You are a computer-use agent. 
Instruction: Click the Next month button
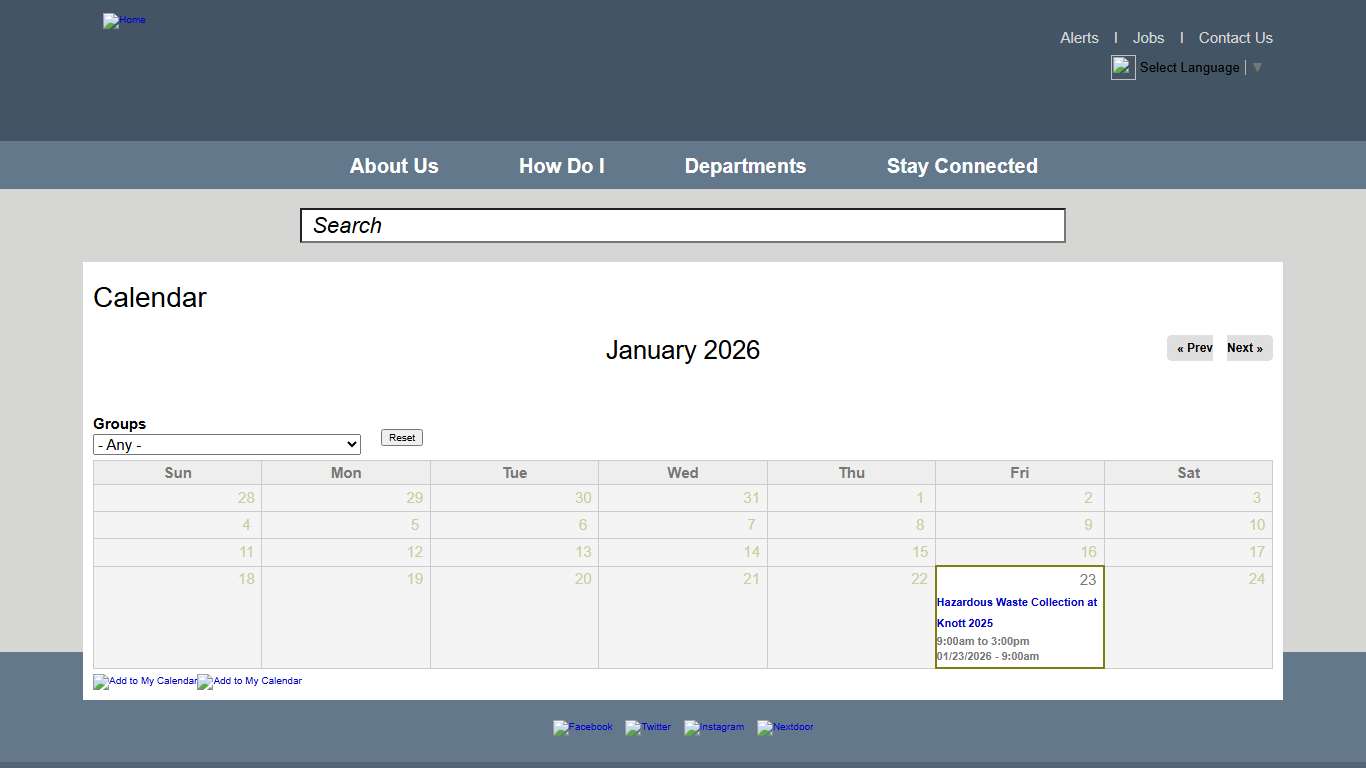tap(1247, 348)
